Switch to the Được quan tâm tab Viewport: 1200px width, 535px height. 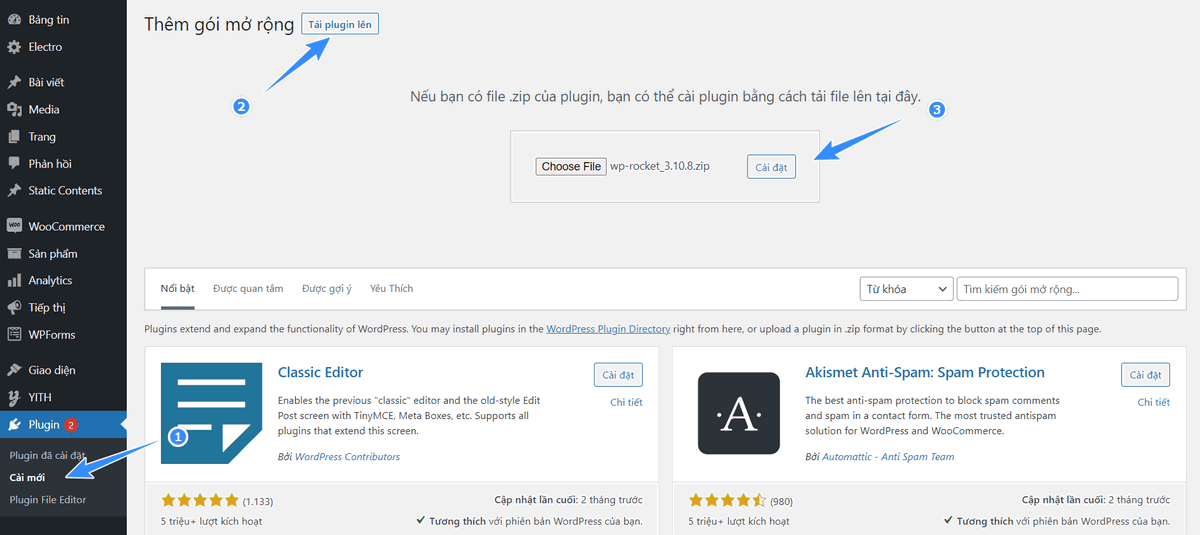pyautogui.click(x=248, y=288)
